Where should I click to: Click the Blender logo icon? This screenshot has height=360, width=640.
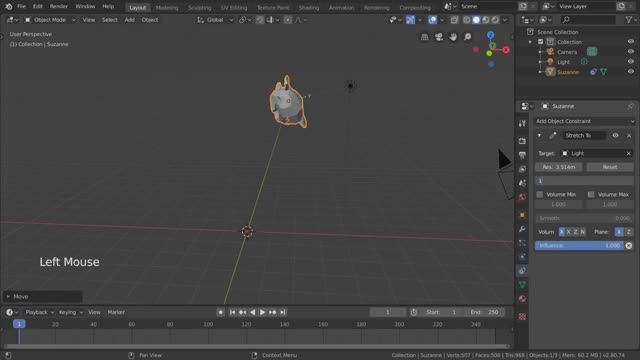click(x=8, y=7)
